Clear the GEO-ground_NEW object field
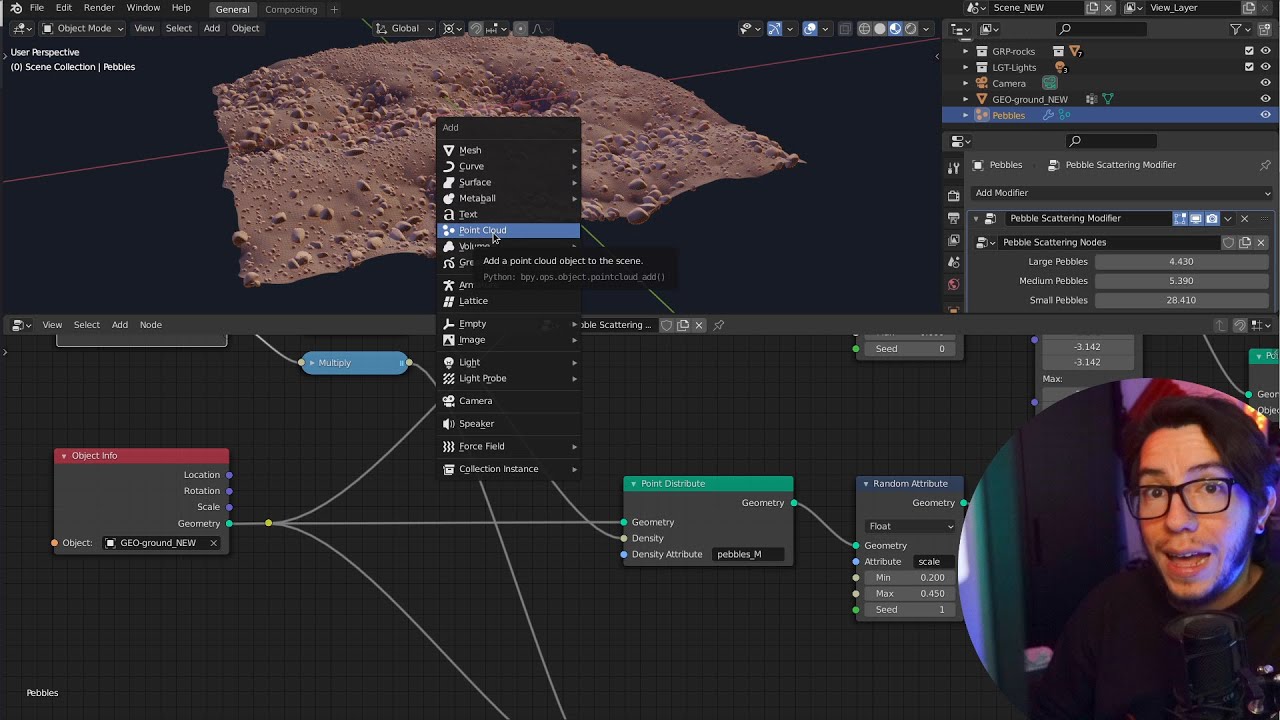Image resolution: width=1280 pixels, height=720 pixels. 213,543
